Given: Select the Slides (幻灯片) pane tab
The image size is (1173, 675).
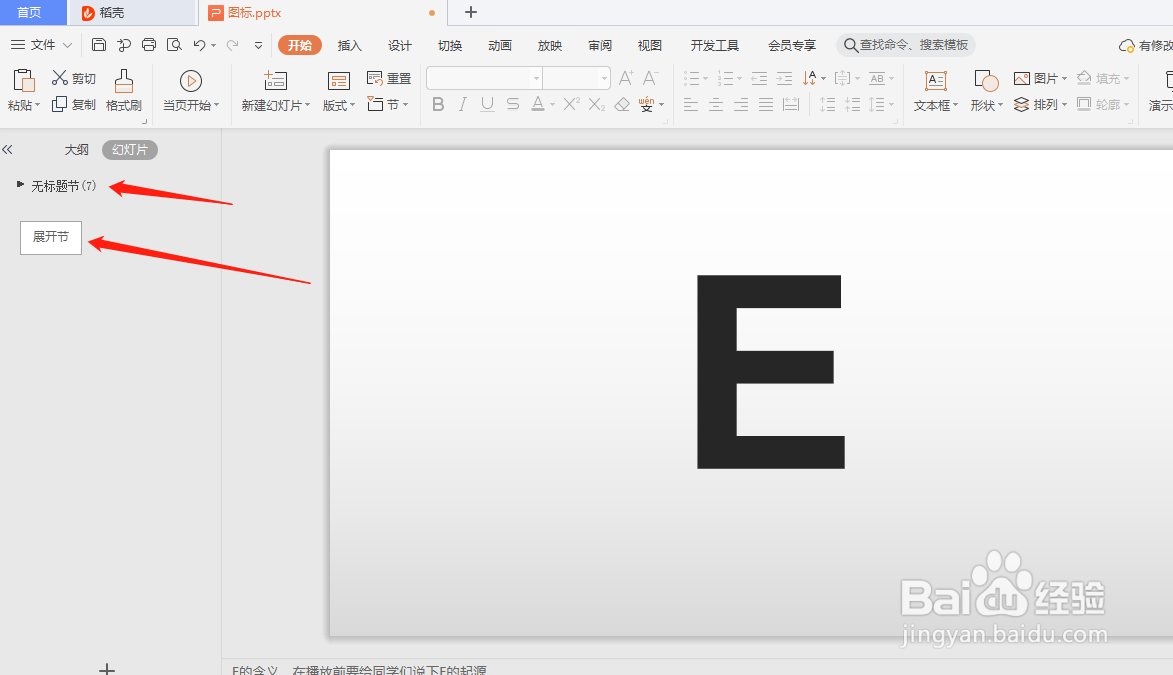Looking at the screenshot, I should click(x=129, y=150).
